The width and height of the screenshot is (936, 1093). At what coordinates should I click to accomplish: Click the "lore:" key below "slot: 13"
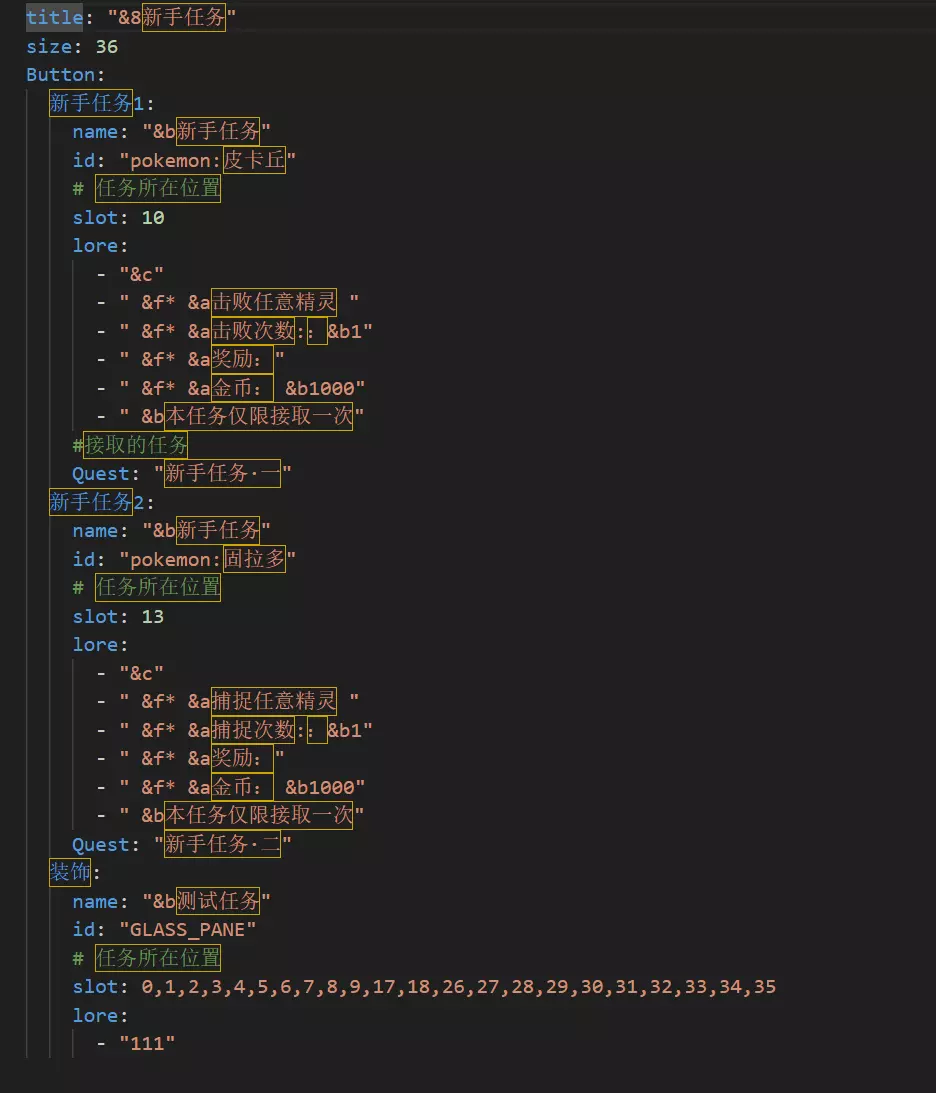100,645
